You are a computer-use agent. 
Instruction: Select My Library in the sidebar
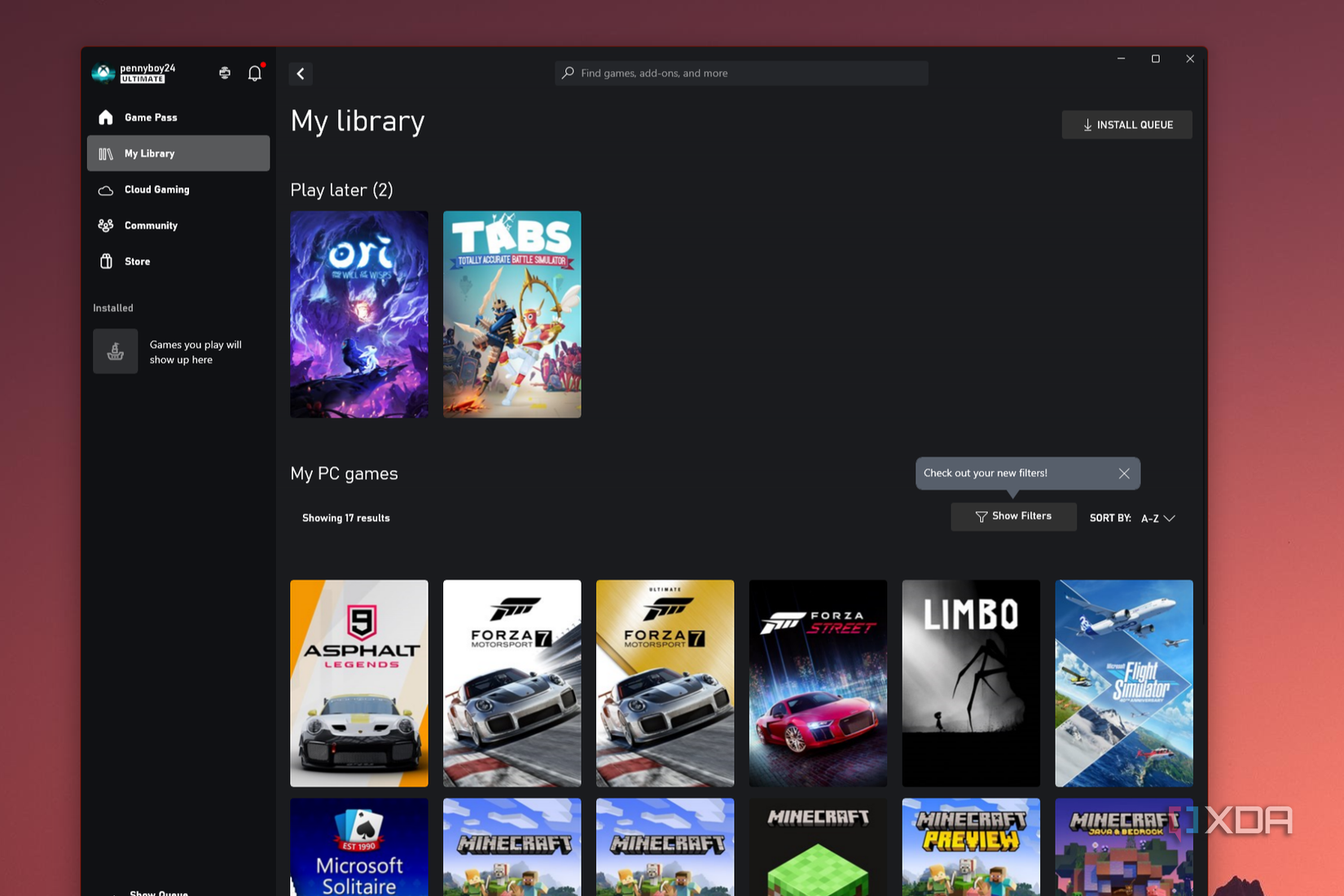[x=178, y=153]
